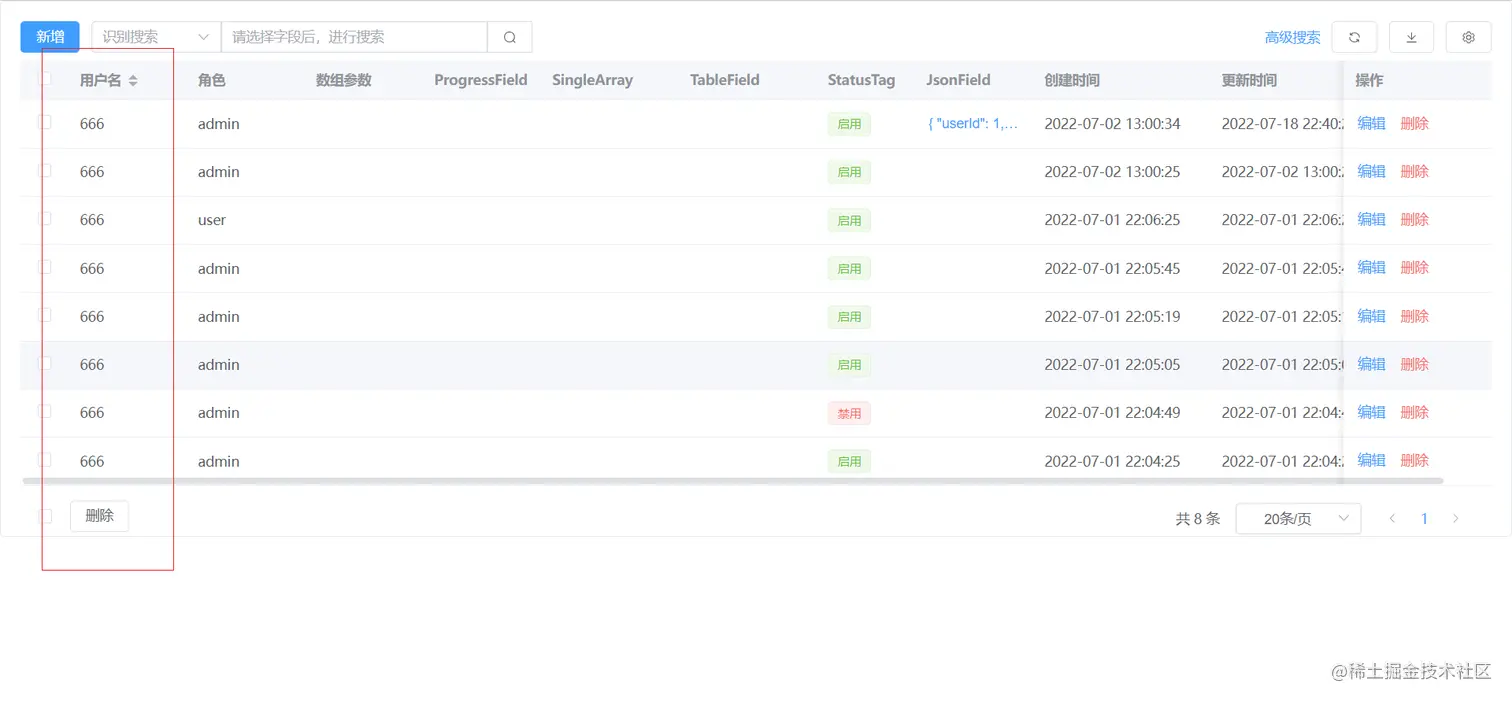Click the ProgressField column header
Image resolution: width=1512 pixels, height=702 pixels.
coord(480,80)
